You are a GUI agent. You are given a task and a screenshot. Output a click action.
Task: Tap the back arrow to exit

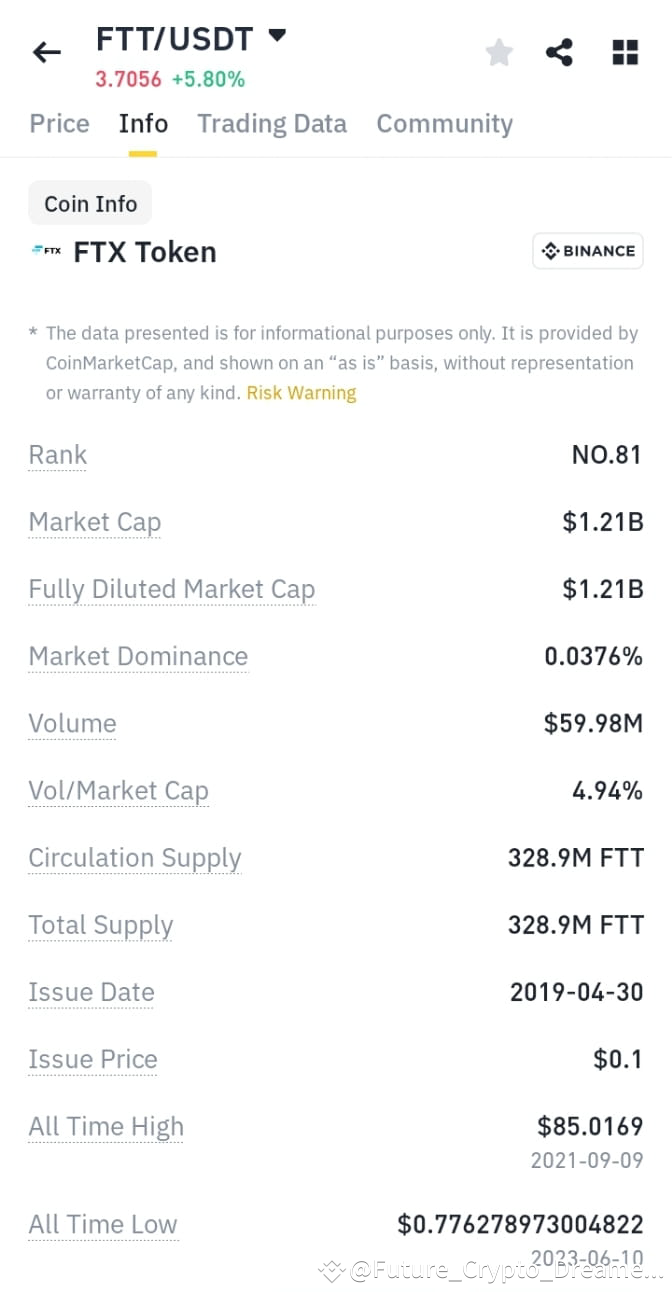pos(47,52)
